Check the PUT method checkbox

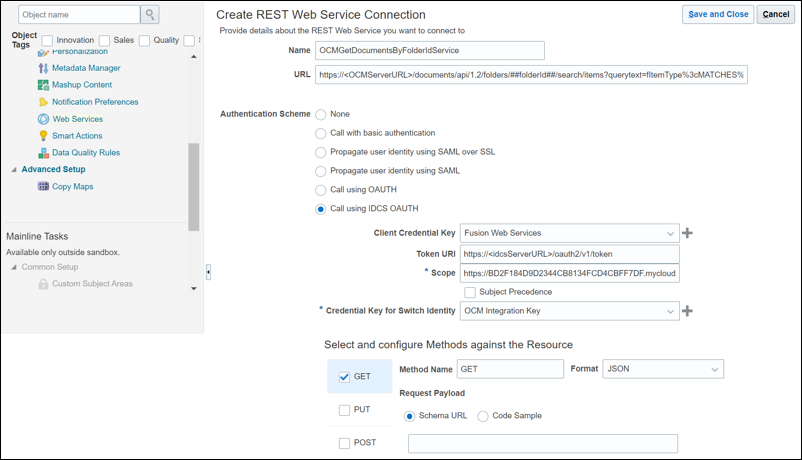point(345,410)
